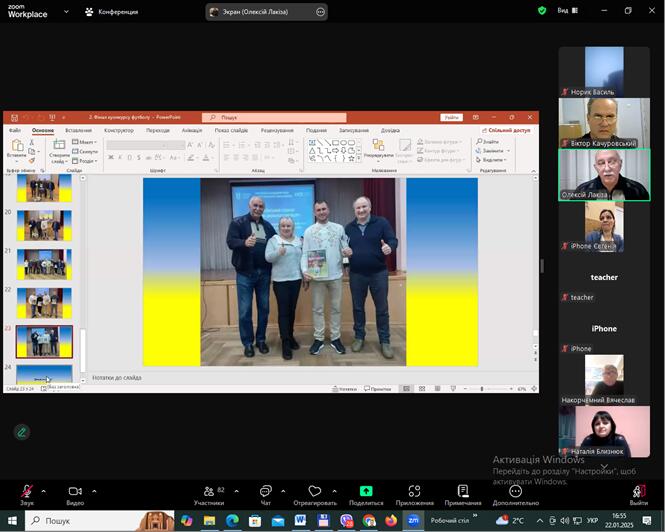Click the taskbar Пошук search box

(99, 521)
